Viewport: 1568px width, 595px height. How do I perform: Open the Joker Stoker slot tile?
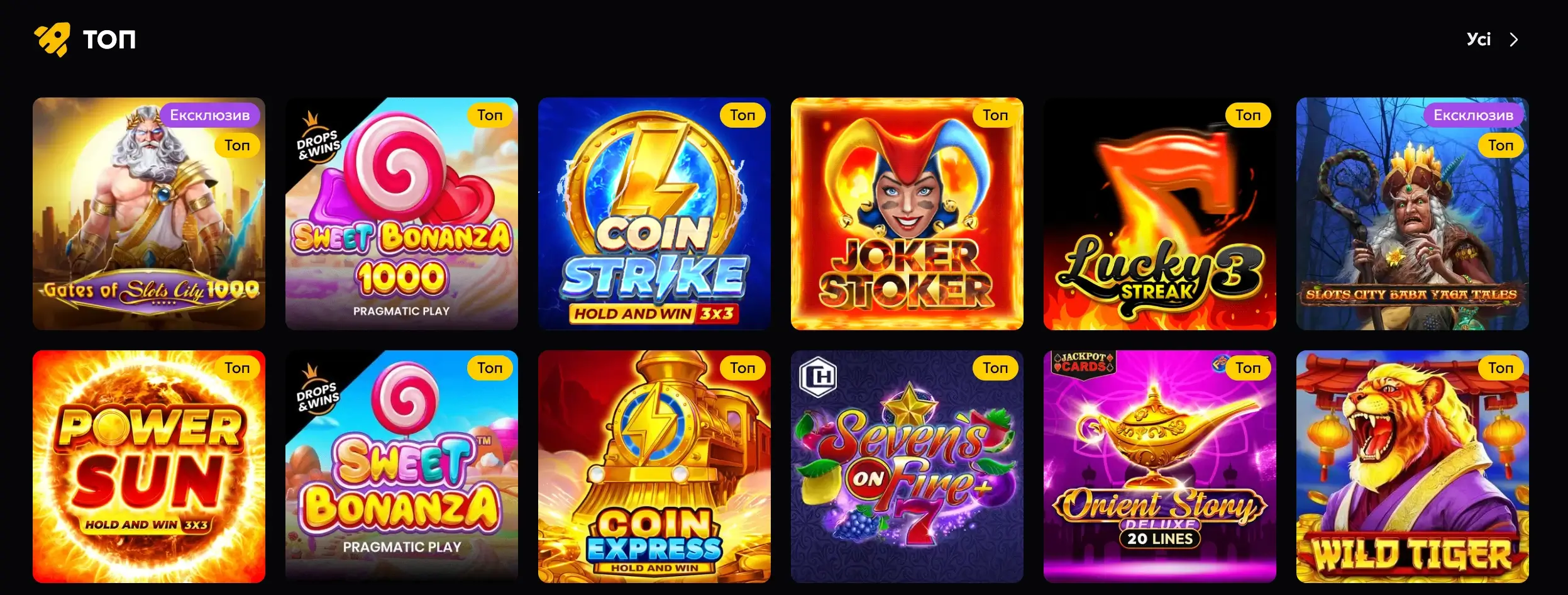(907, 214)
